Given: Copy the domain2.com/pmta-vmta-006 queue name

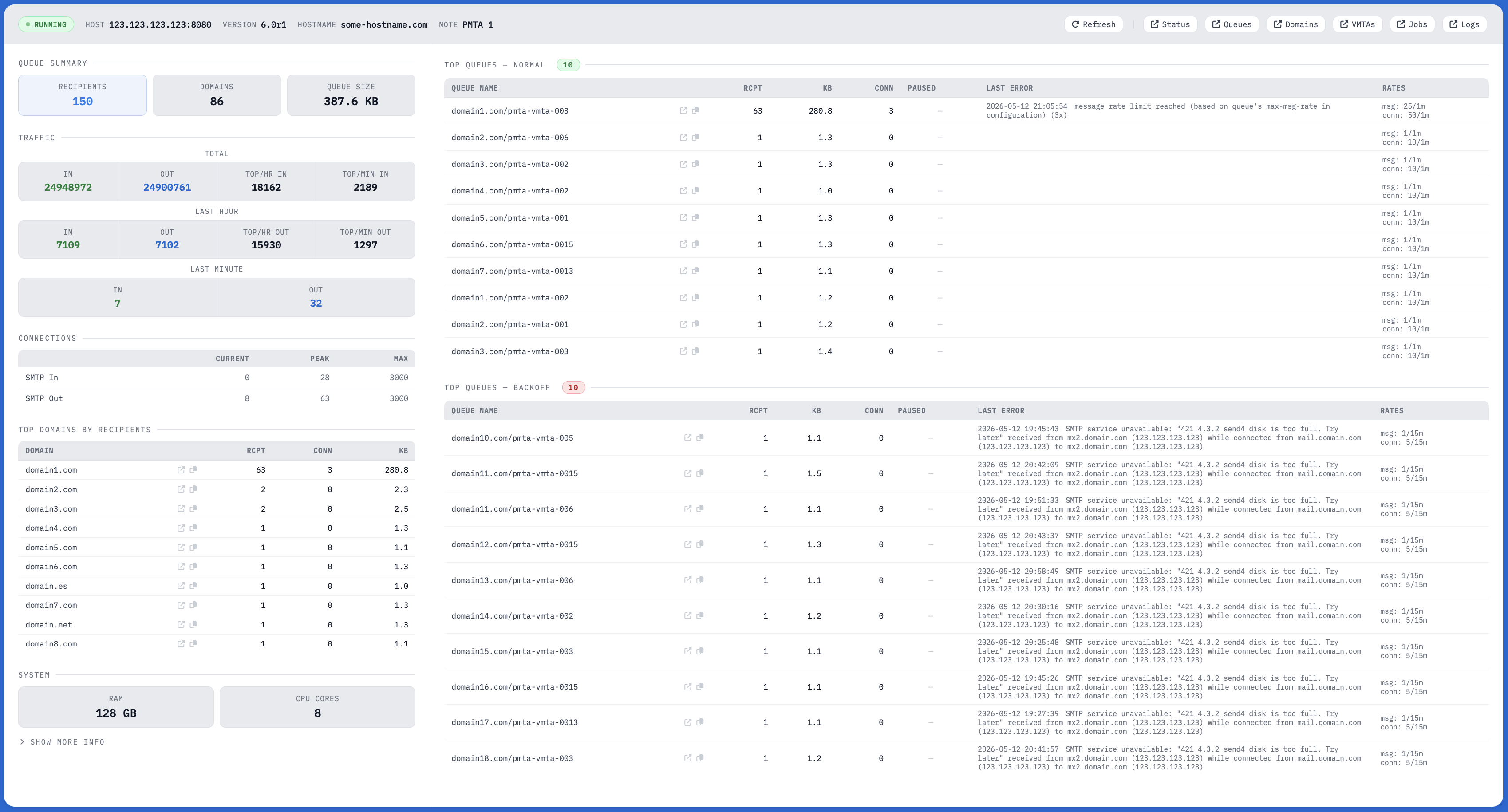Looking at the screenshot, I should pos(695,138).
